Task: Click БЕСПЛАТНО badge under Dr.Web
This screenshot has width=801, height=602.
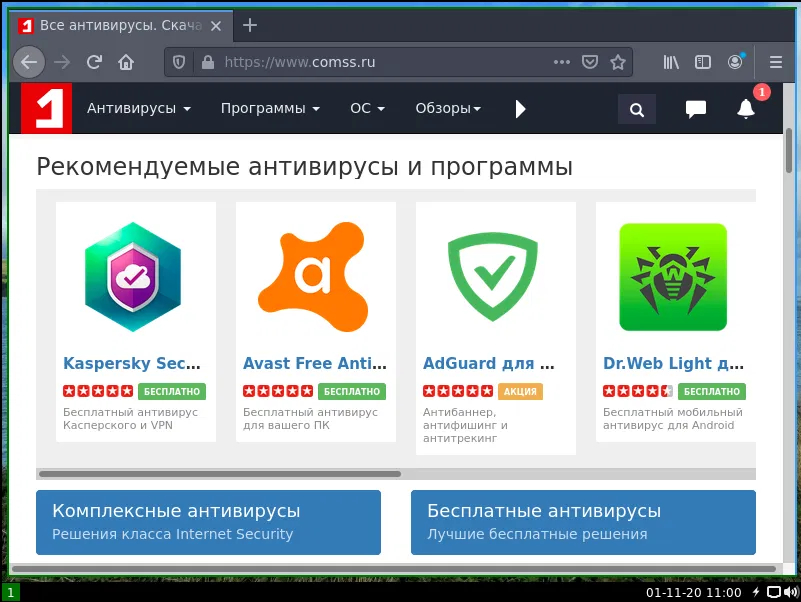Action: click(712, 391)
